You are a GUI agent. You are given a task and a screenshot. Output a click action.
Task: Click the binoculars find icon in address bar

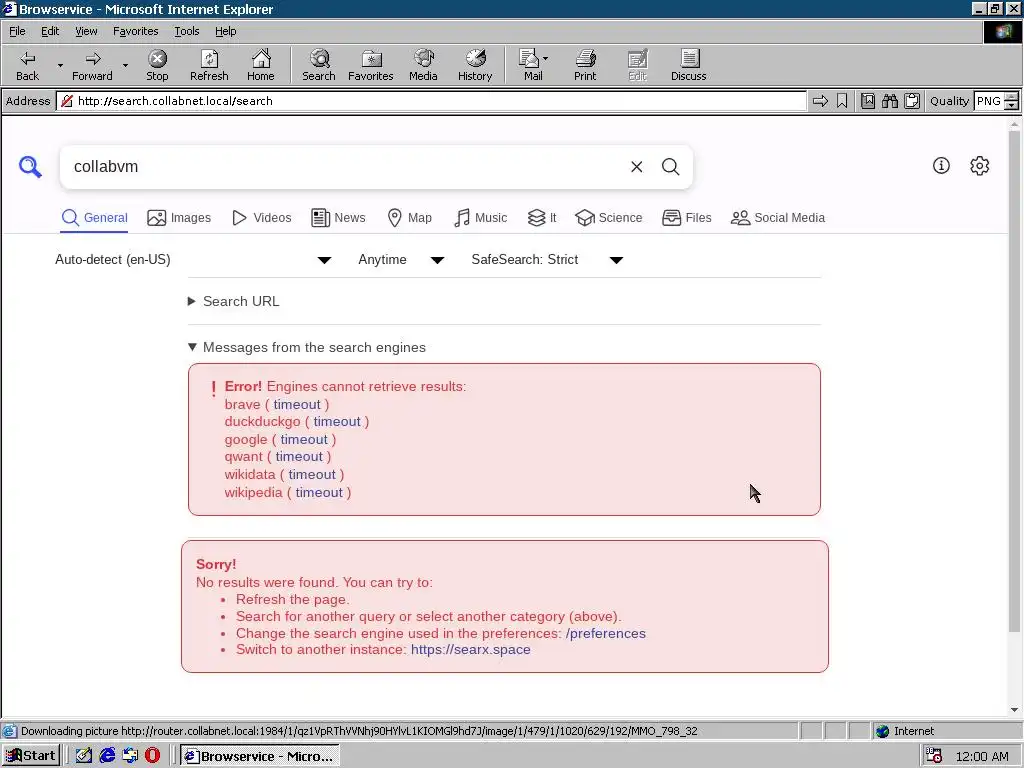coord(889,101)
